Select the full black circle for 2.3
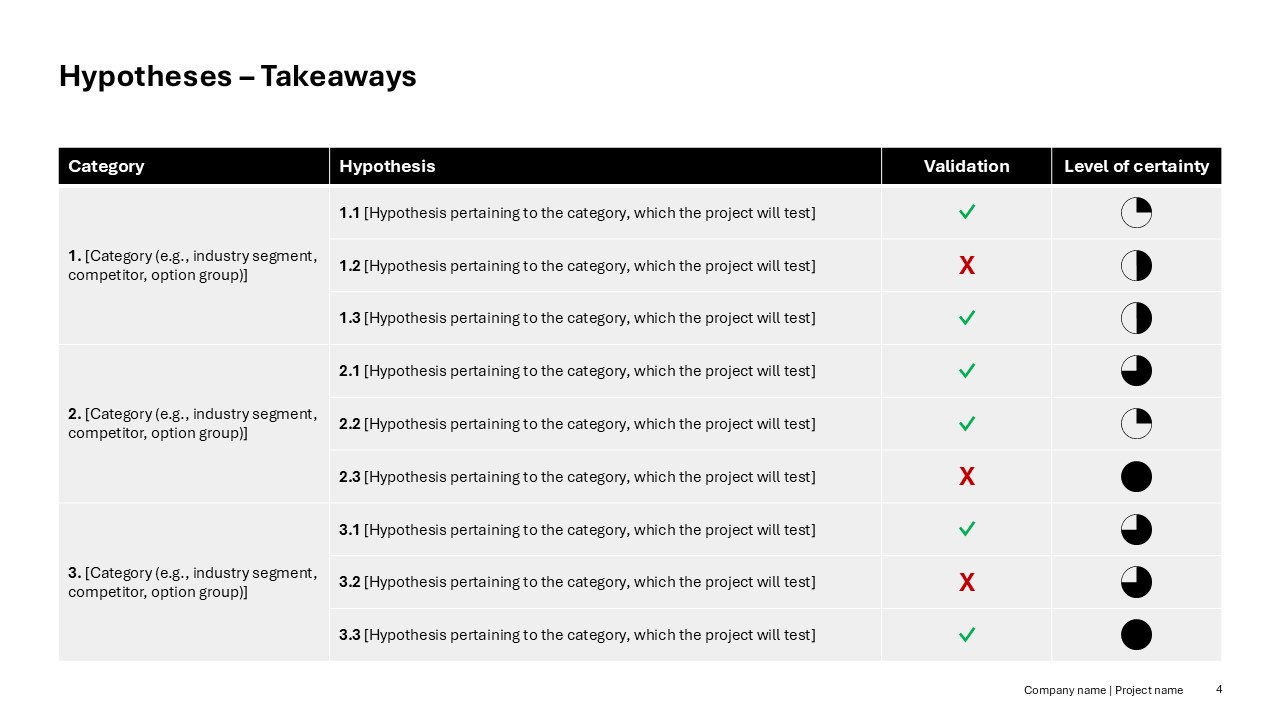The image size is (1280, 720). coord(1136,477)
